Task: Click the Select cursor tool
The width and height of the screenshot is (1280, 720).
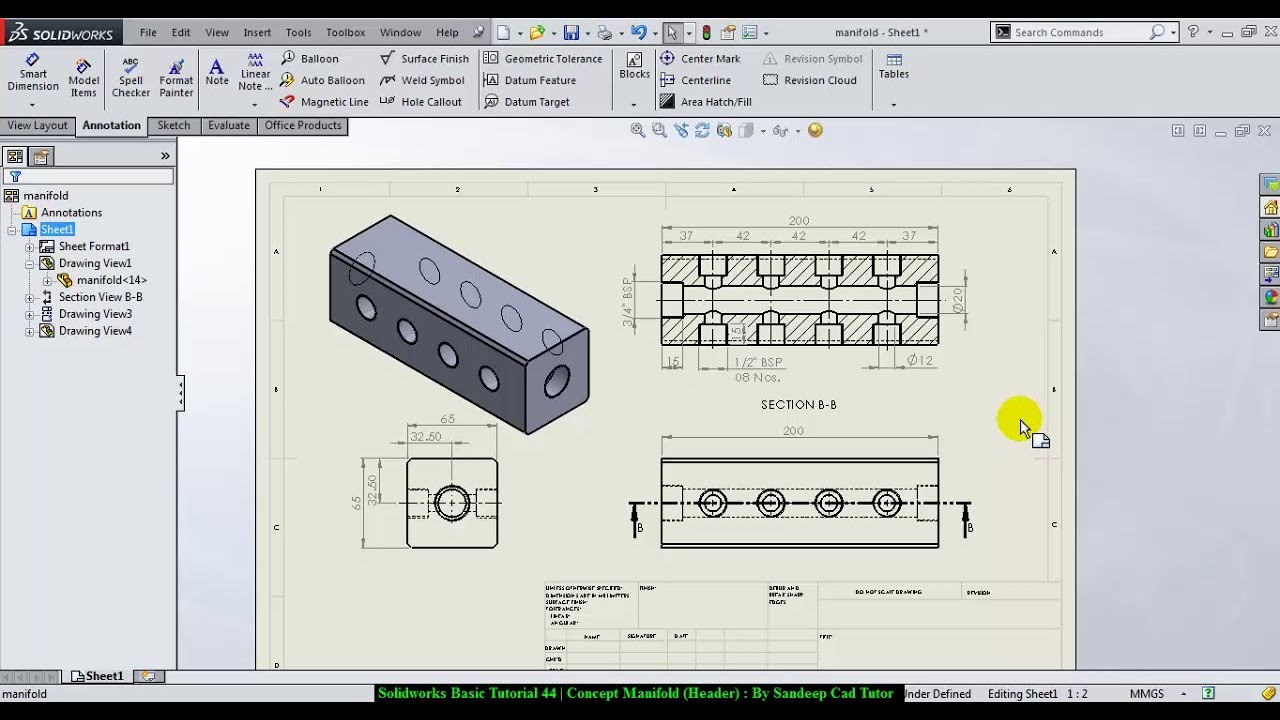Action: (x=672, y=33)
